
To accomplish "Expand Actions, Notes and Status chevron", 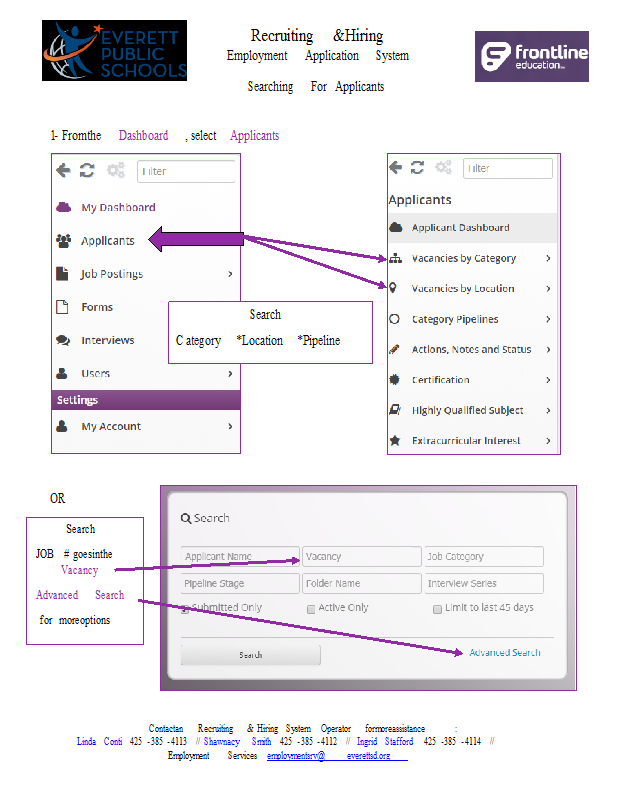I will pos(548,349).
